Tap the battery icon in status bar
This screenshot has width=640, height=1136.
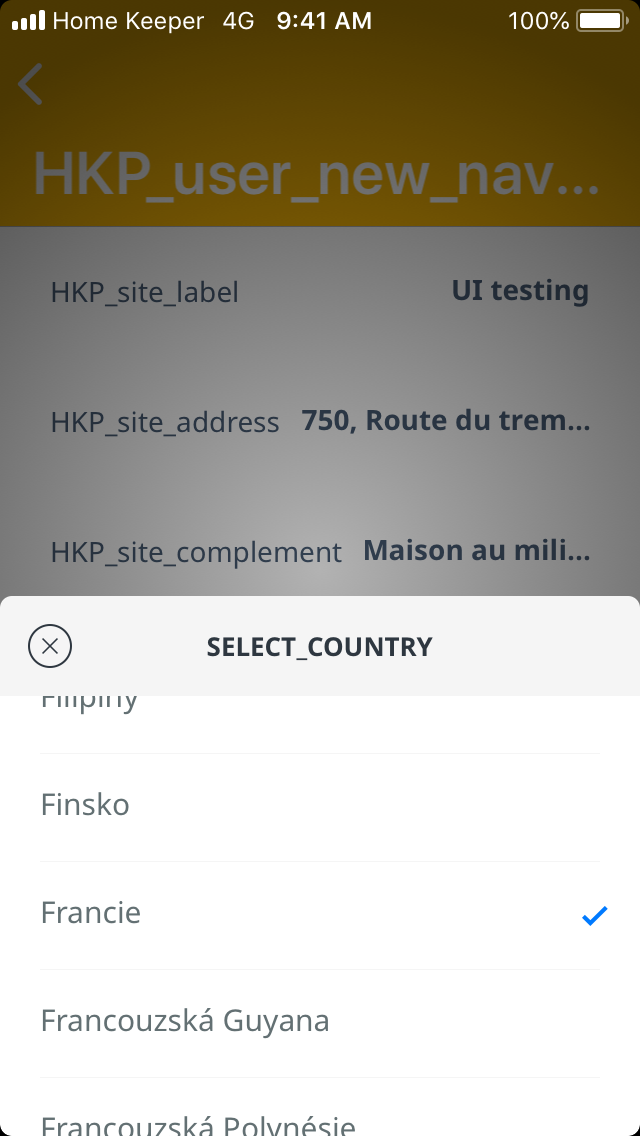point(600,21)
